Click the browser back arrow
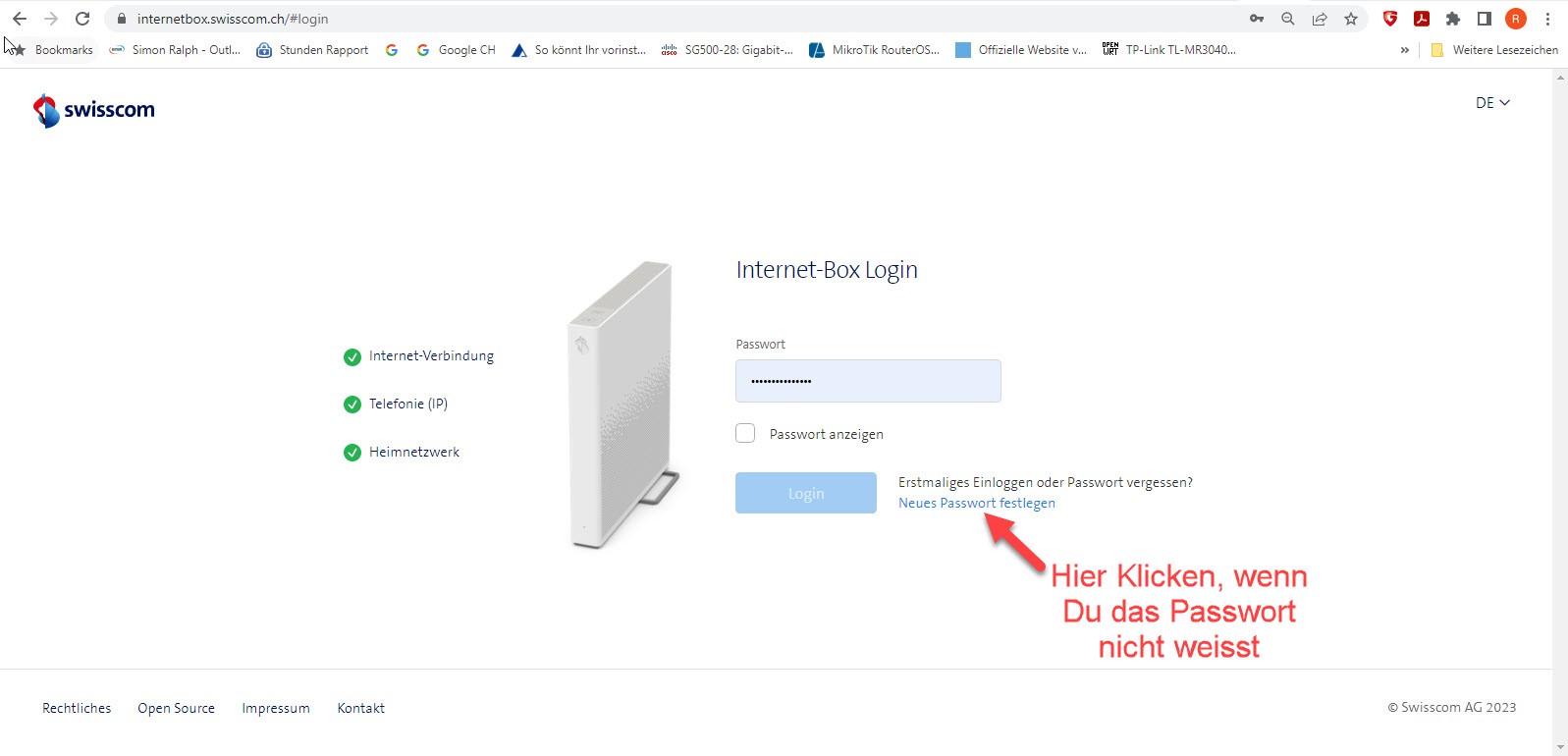1568x756 pixels. [x=20, y=19]
